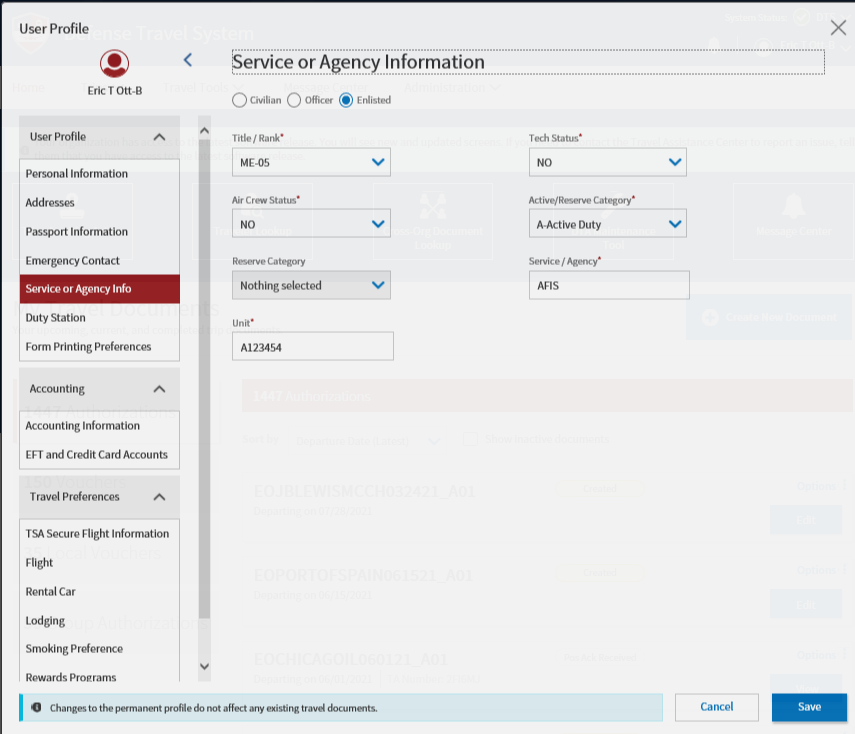Select the Officer radio button
The image size is (855, 734).
[x=294, y=100]
